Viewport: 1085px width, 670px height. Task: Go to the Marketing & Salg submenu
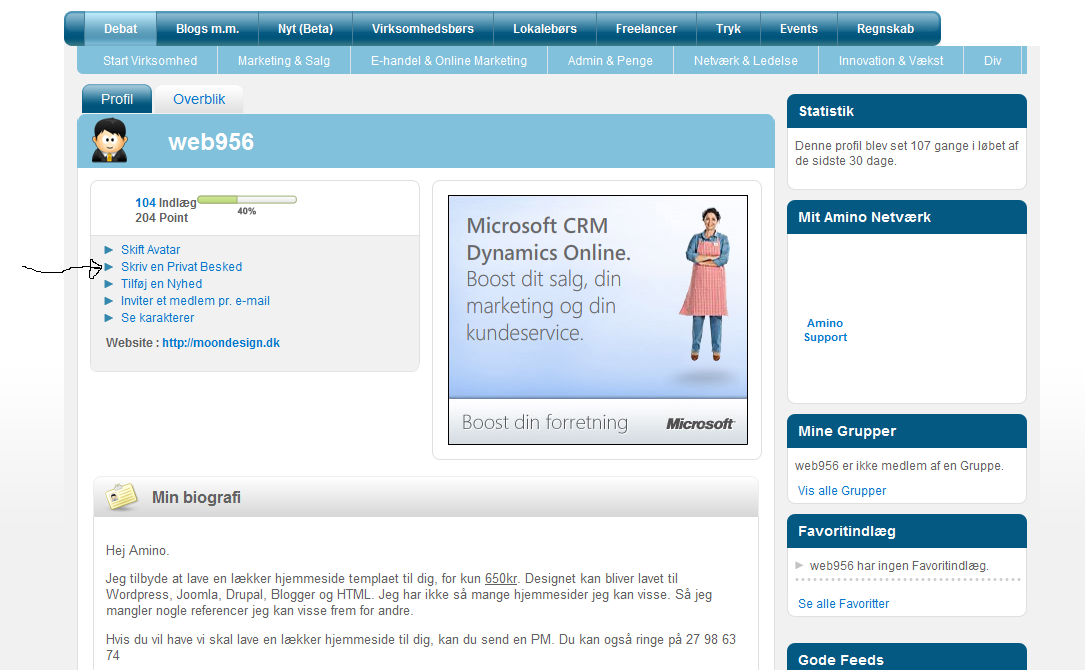(284, 61)
